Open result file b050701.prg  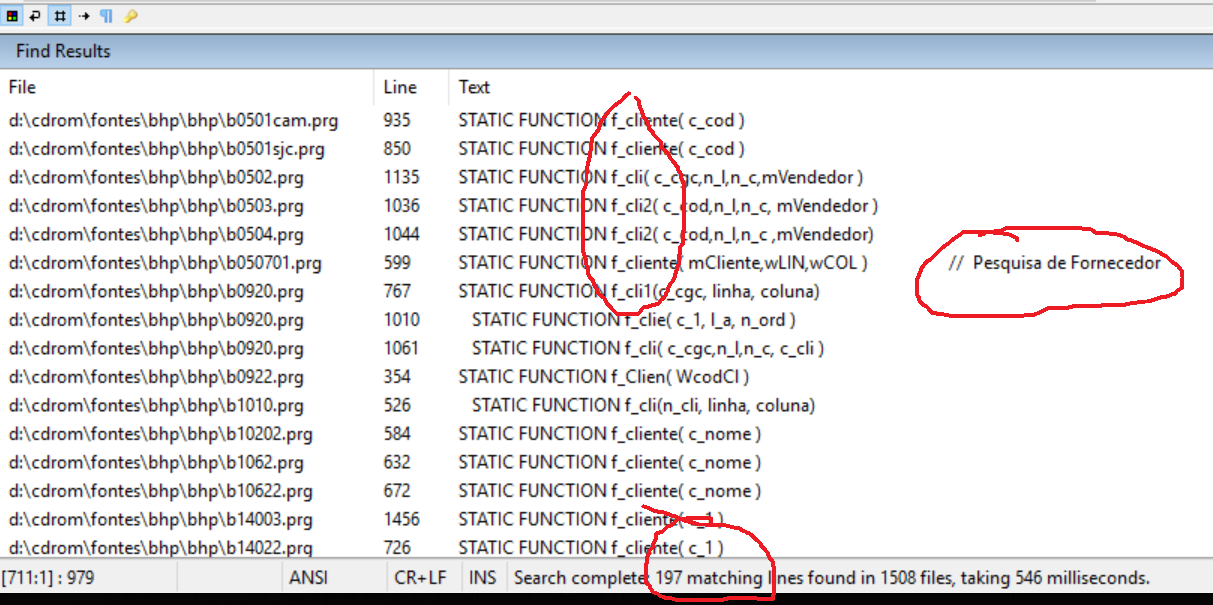(x=165, y=264)
